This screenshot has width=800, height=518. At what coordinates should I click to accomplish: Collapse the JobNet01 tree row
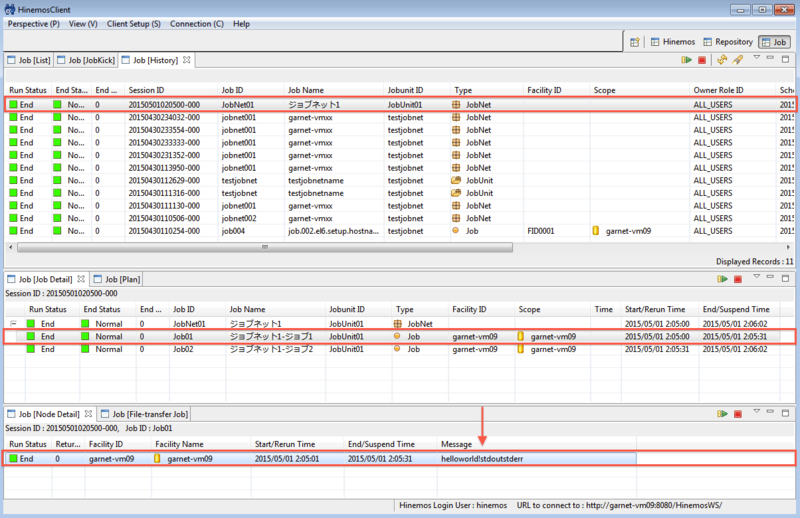[x=14, y=324]
